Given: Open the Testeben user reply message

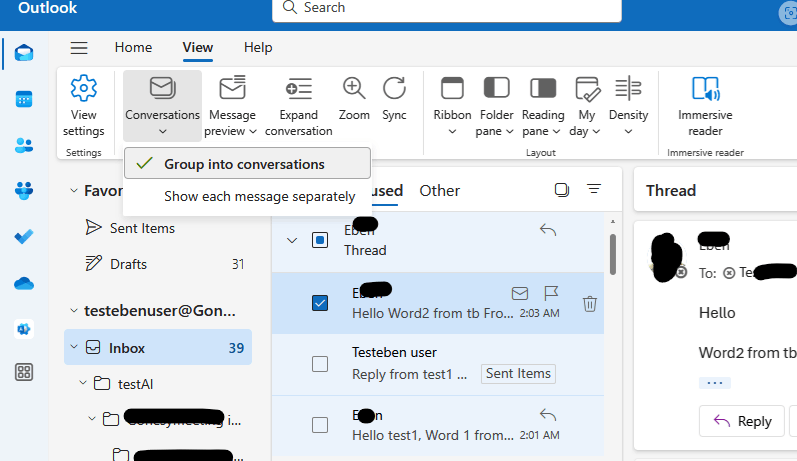Looking at the screenshot, I should (438, 364).
